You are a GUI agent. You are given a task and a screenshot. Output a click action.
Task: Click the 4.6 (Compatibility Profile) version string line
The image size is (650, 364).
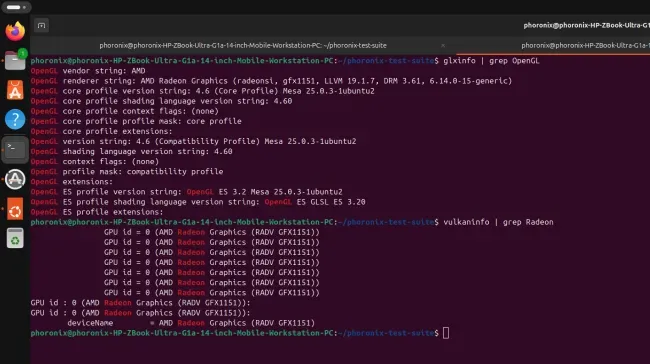click(x=194, y=141)
